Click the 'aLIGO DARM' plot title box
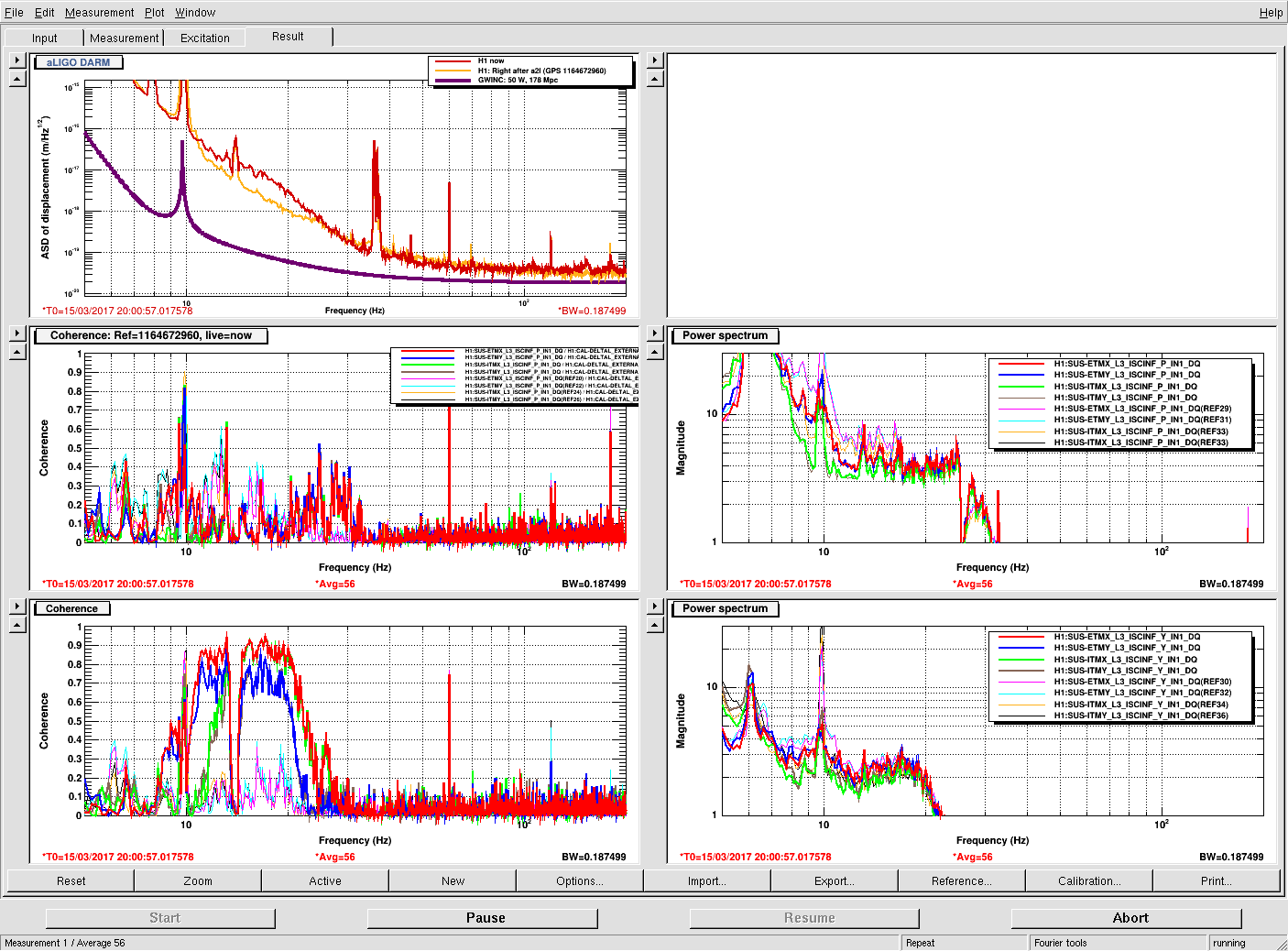Screen dimensions: 1288x951 click(78, 63)
